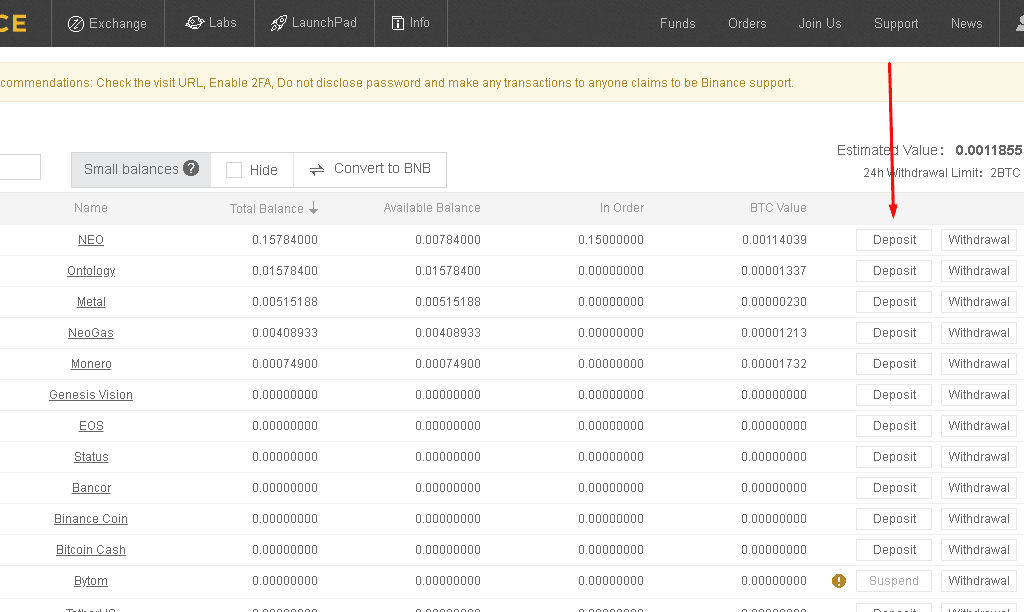1024x612 pixels.
Task: Open the Monero coin link
Action: (x=91, y=364)
